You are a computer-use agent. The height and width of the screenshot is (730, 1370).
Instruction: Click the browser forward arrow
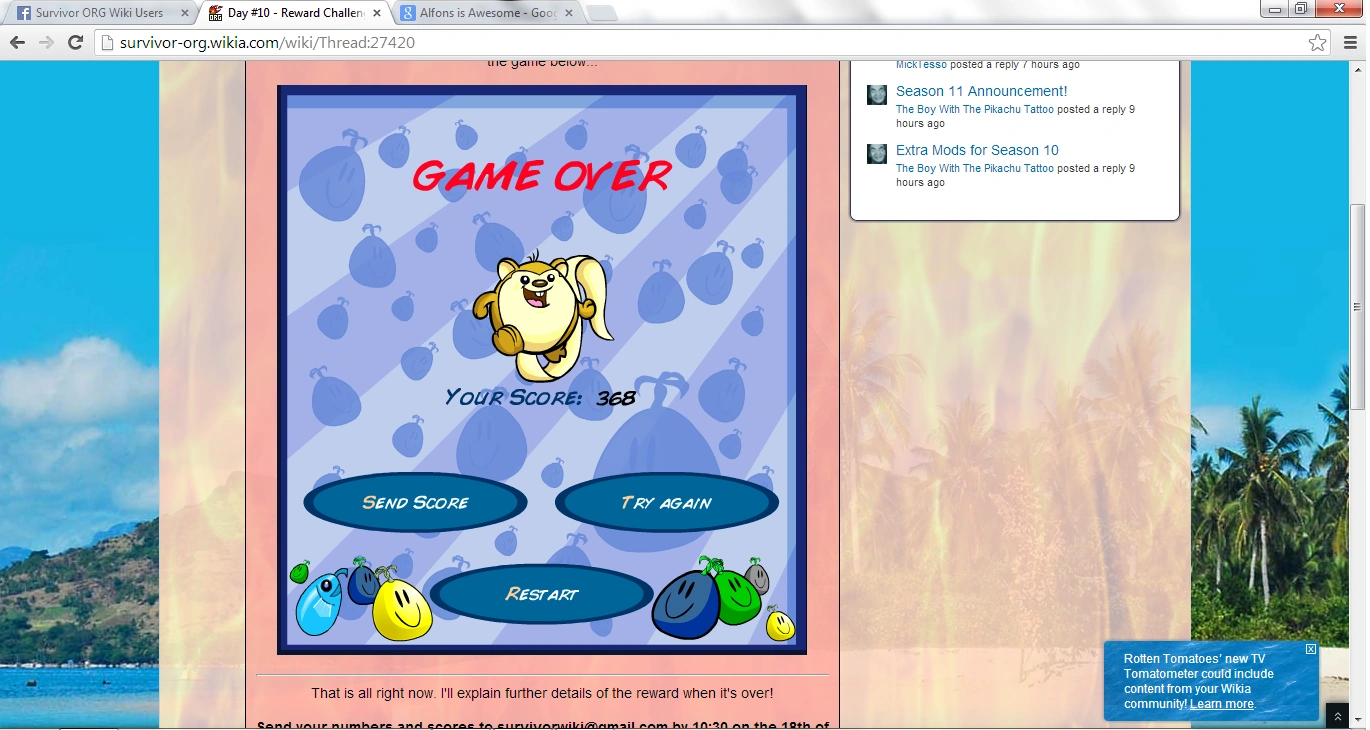click(46, 43)
